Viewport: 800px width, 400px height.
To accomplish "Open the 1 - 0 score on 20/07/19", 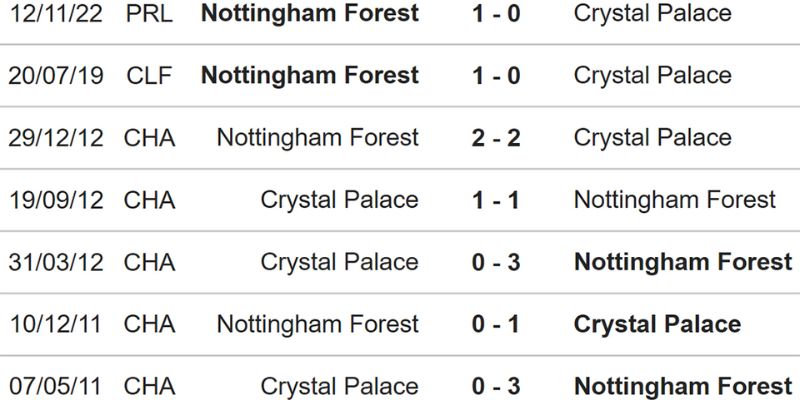I will pyautogui.click(x=496, y=76).
